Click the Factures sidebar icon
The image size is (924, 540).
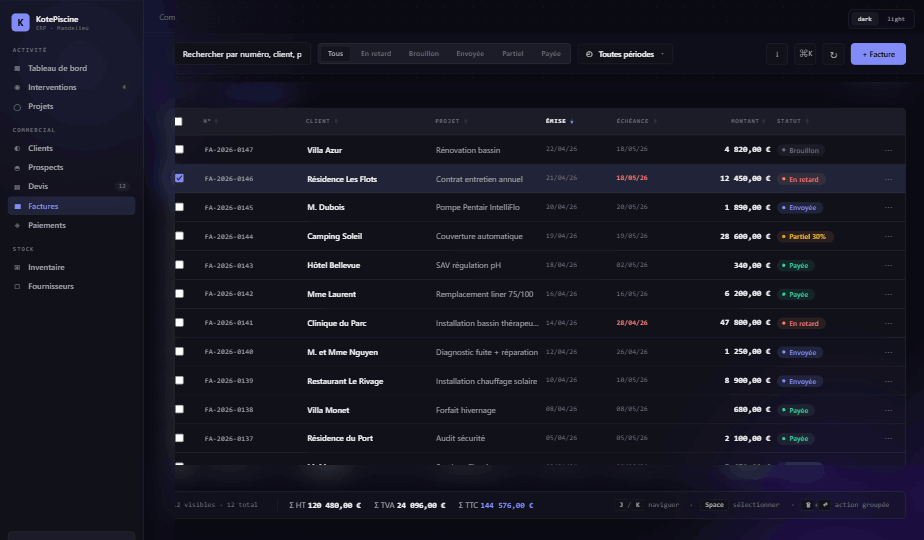[18, 206]
